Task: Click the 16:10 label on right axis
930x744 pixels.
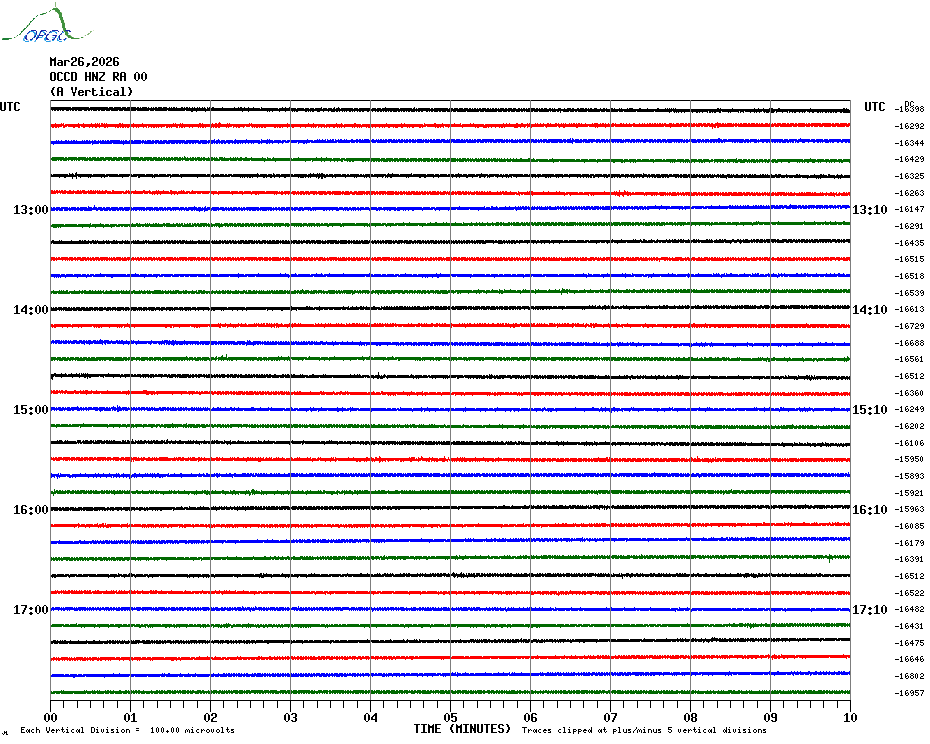Action: 869,510
